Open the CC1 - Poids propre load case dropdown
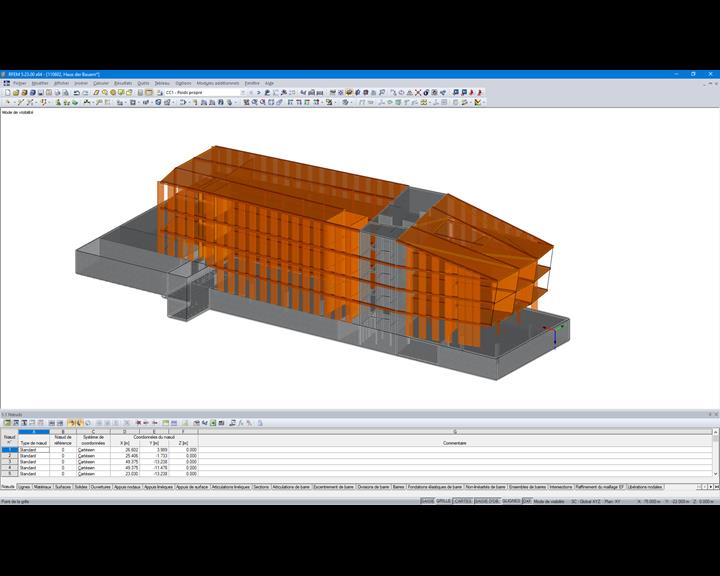 pos(205,92)
